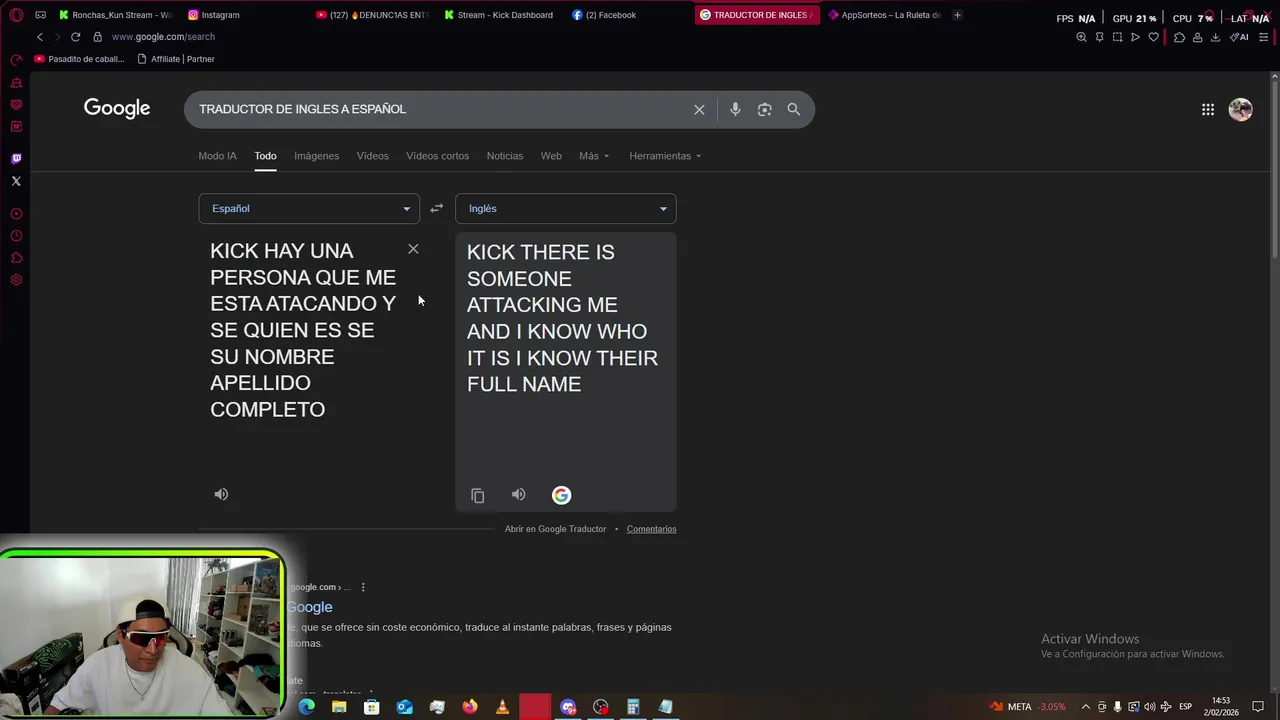Open the Google result title link

[x=310, y=607]
